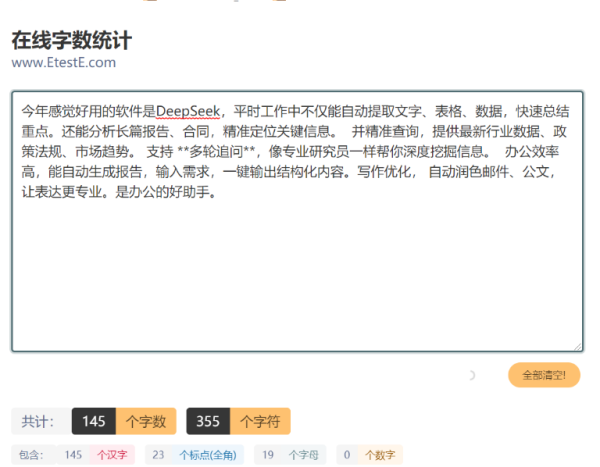
Task: Click the 个字符 label
Action: click(260, 421)
